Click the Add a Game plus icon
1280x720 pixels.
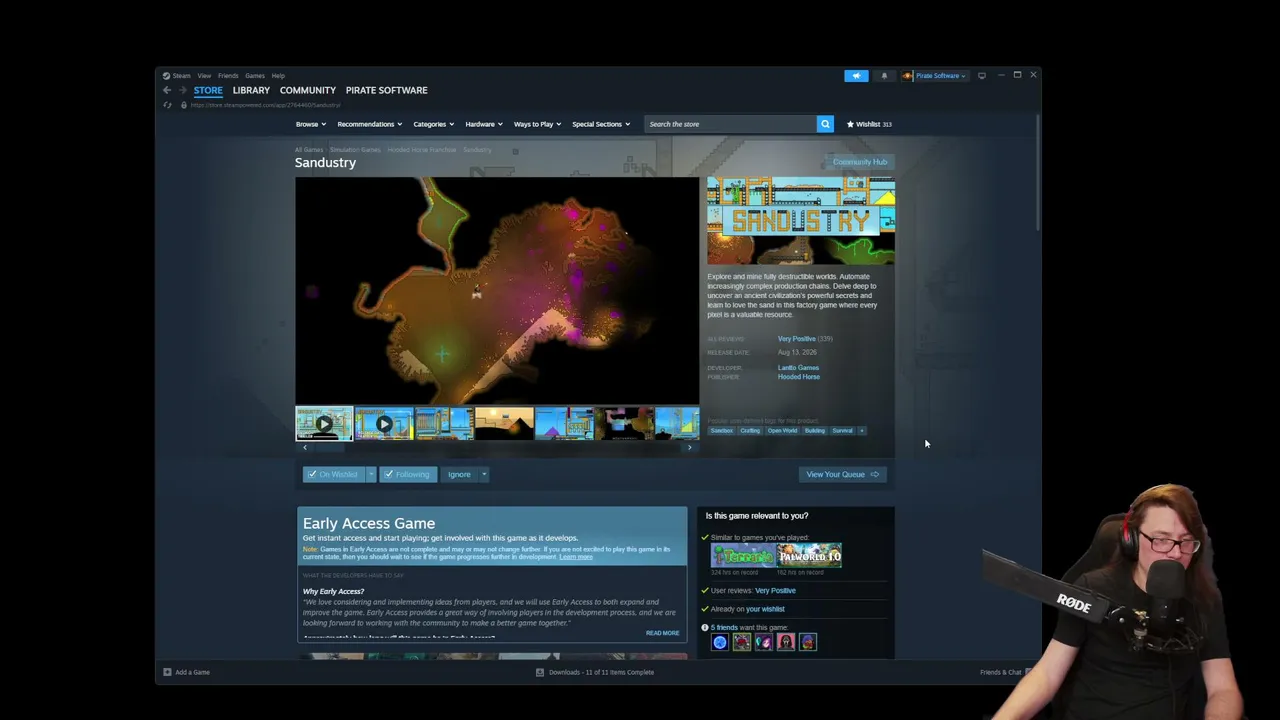tap(167, 672)
